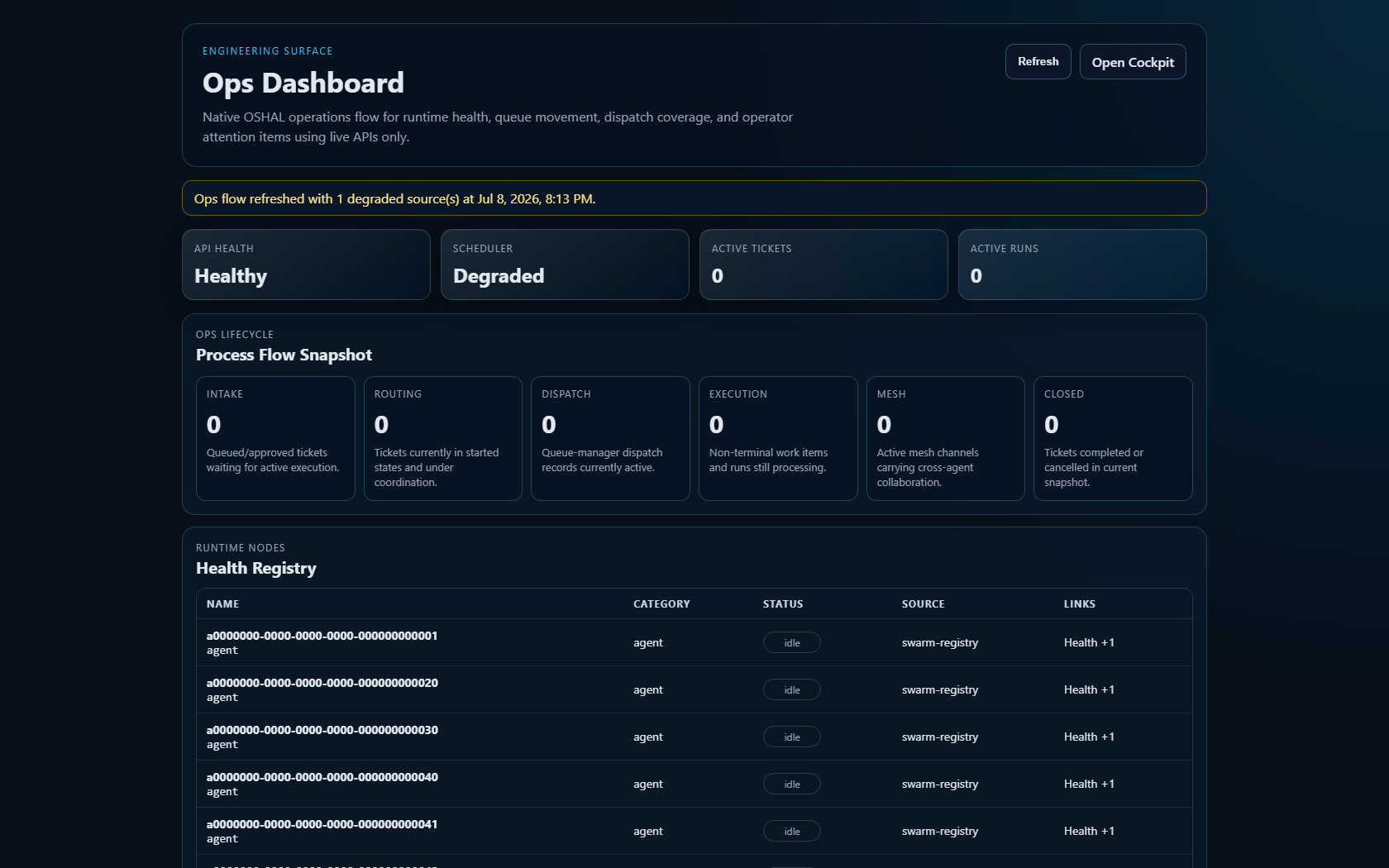Open Cockpit via header button
1389x868 pixels.
[x=1133, y=62]
